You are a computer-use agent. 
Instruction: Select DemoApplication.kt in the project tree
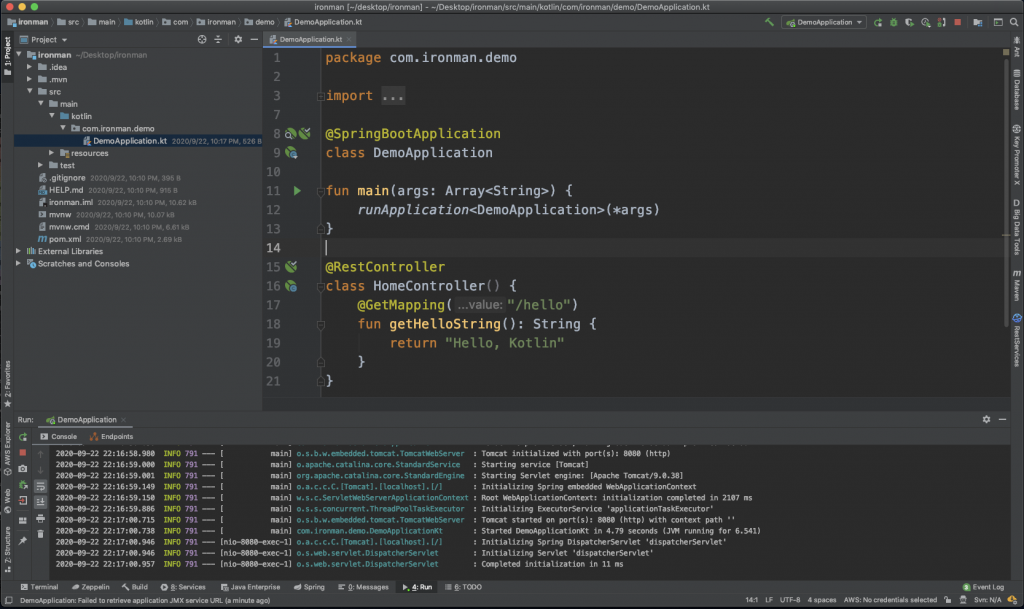pyautogui.click(x=138, y=141)
